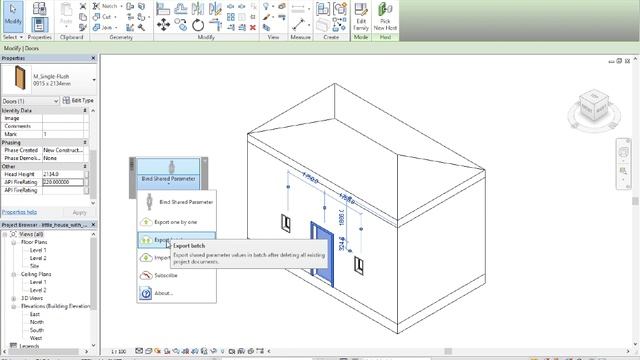
Task: Select the Rotate tool in the Modify panel
Action: (x=198, y=25)
